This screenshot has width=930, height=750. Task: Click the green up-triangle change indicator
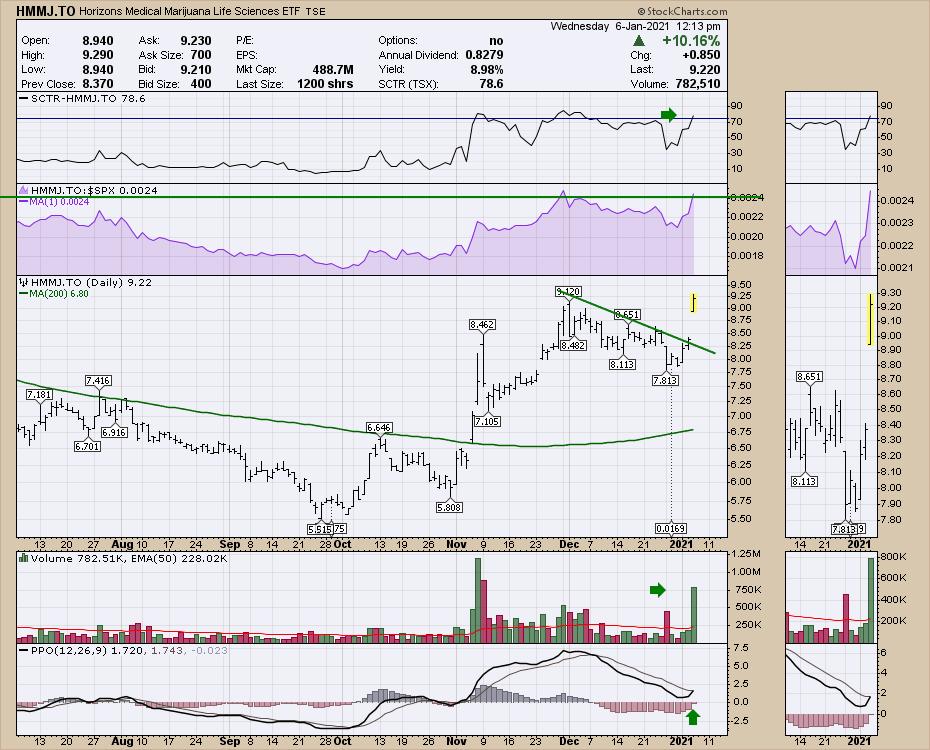pyautogui.click(x=639, y=41)
